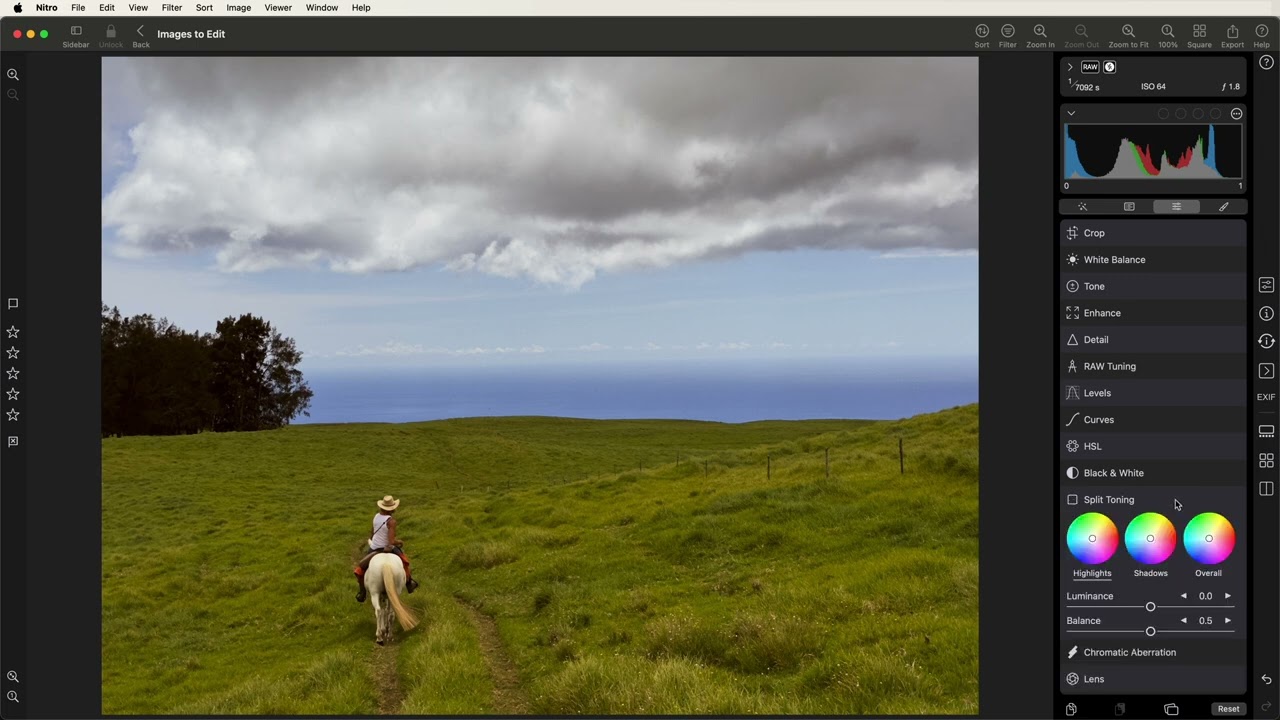The height and width of the screenshot is (720, 1280).
Task: Click the RAW badge in the info panel
Action: click(1090, 67)
